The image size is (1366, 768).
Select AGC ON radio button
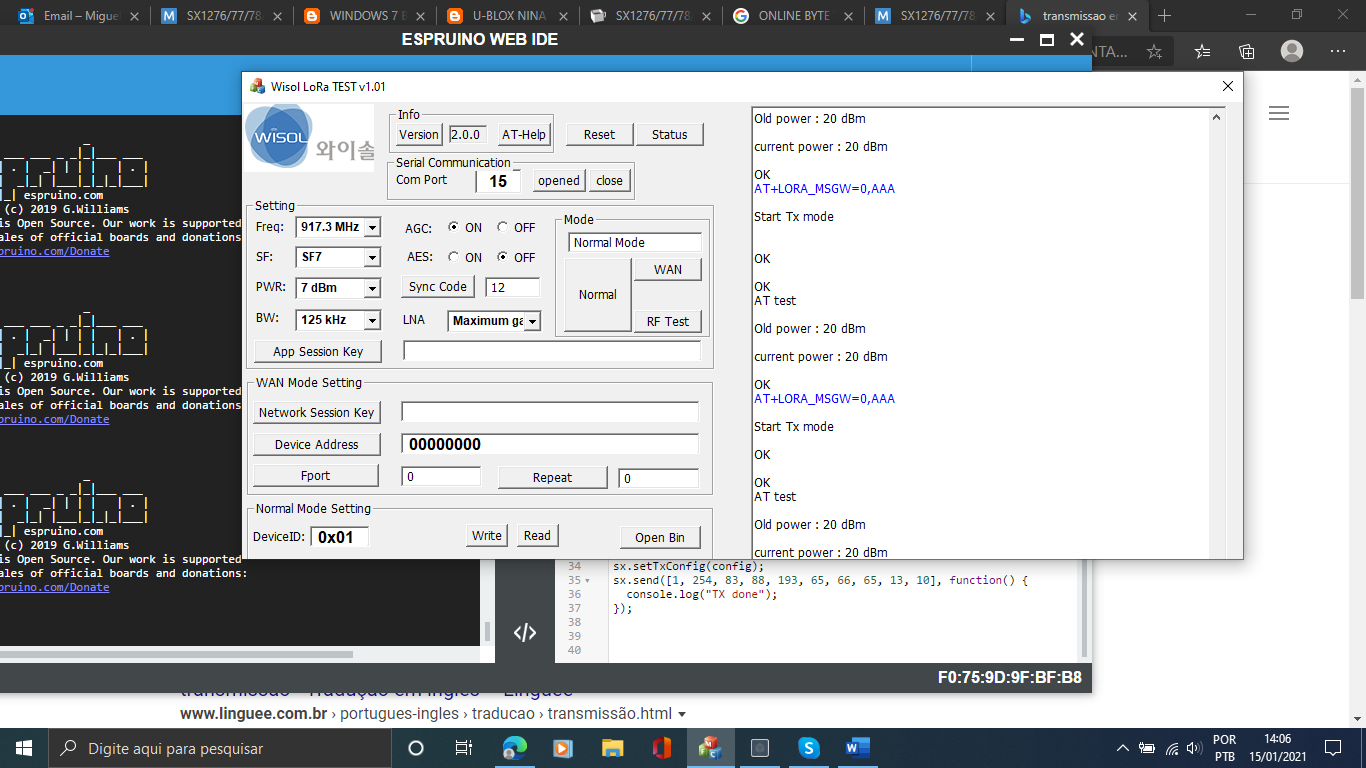pyautogui.click(x=454, y=228)
